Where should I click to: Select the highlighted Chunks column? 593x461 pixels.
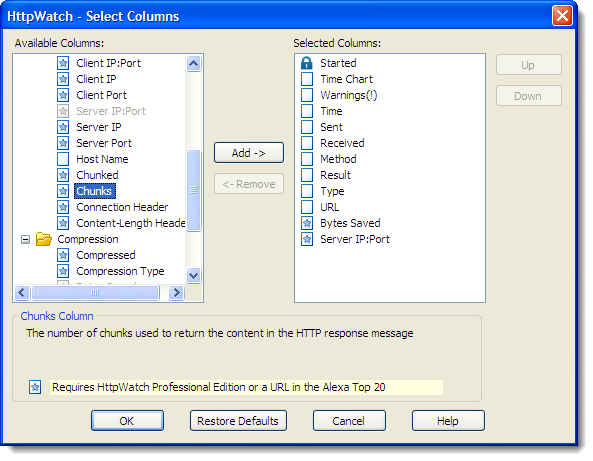click(95, 191)
